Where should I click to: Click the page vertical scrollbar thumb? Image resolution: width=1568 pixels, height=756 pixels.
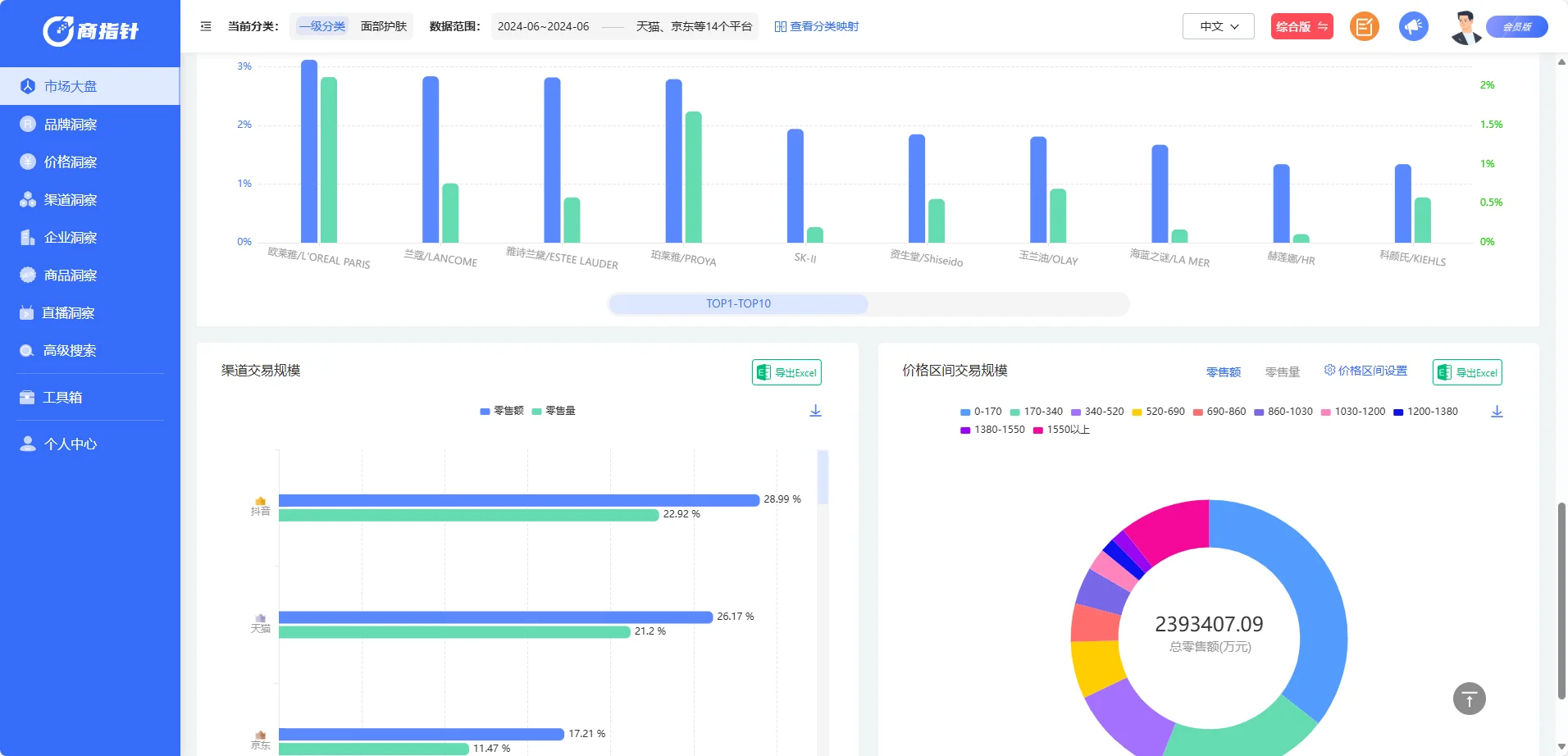click(x=1561, y=601)
